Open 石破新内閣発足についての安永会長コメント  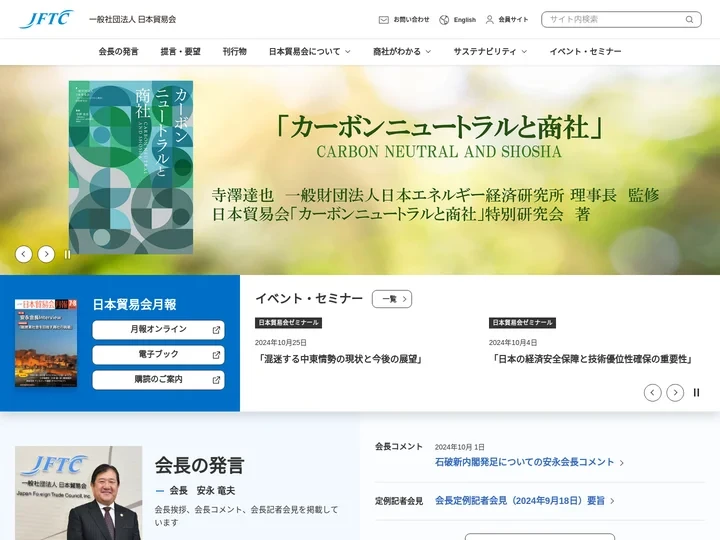coord(524,462)
